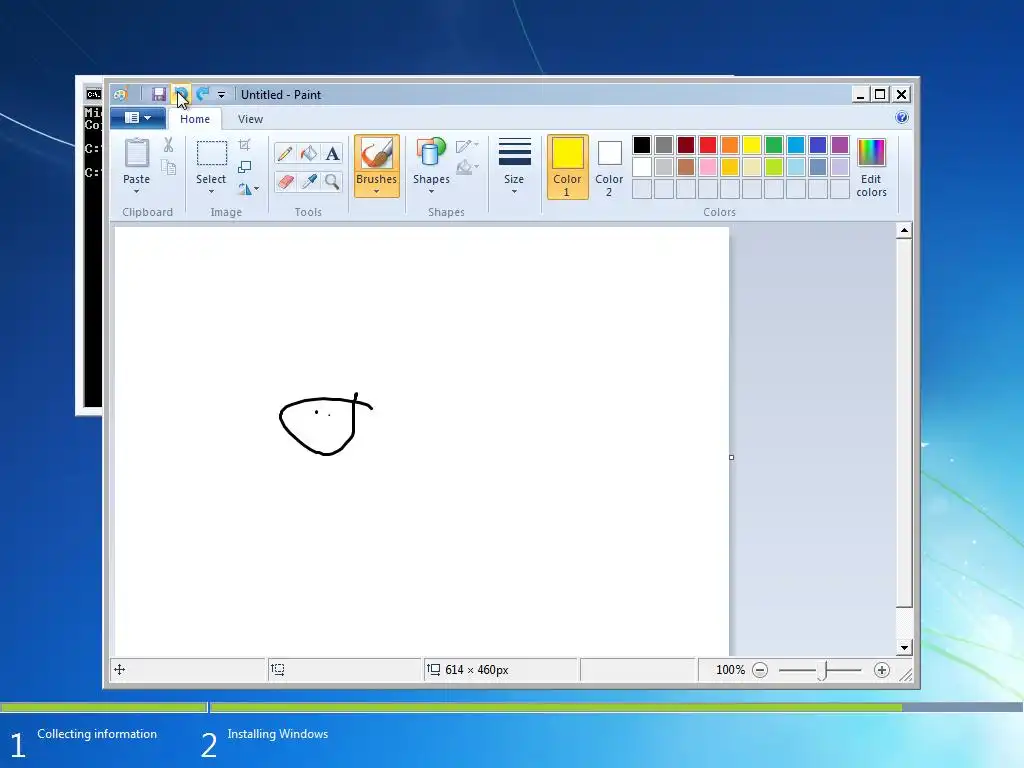This screenshot has width=1024, height=768.
Task: Select the Magnifier tool
Action: 332,181
